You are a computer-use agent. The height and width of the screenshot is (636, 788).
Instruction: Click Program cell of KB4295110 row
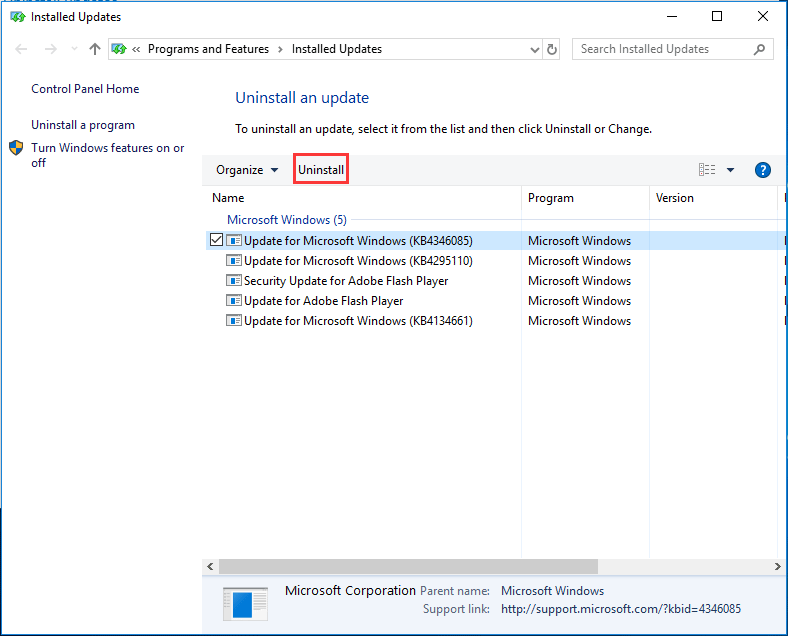579,261
